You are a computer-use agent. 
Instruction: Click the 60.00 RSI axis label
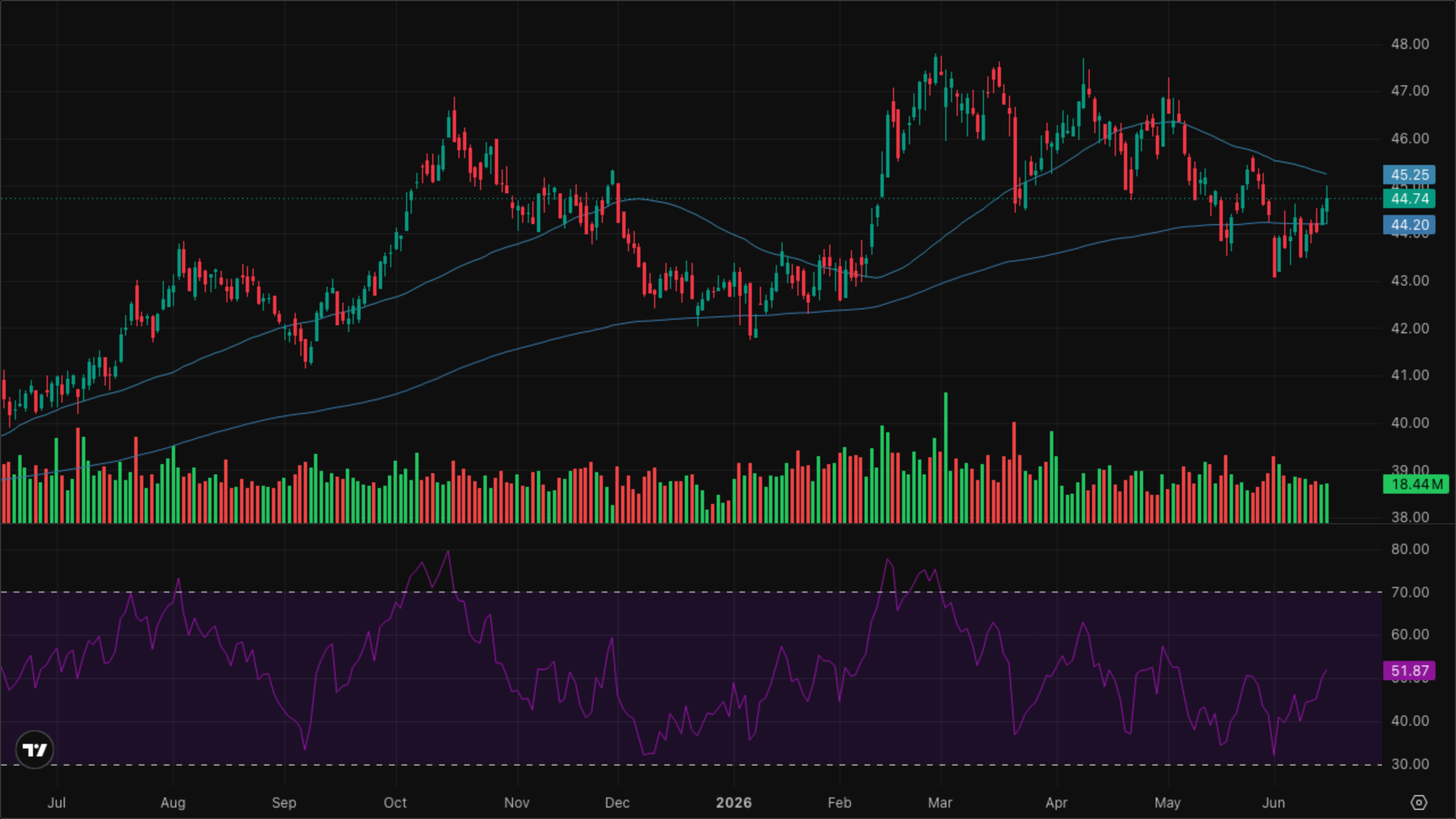click(x=1410, y=634)
